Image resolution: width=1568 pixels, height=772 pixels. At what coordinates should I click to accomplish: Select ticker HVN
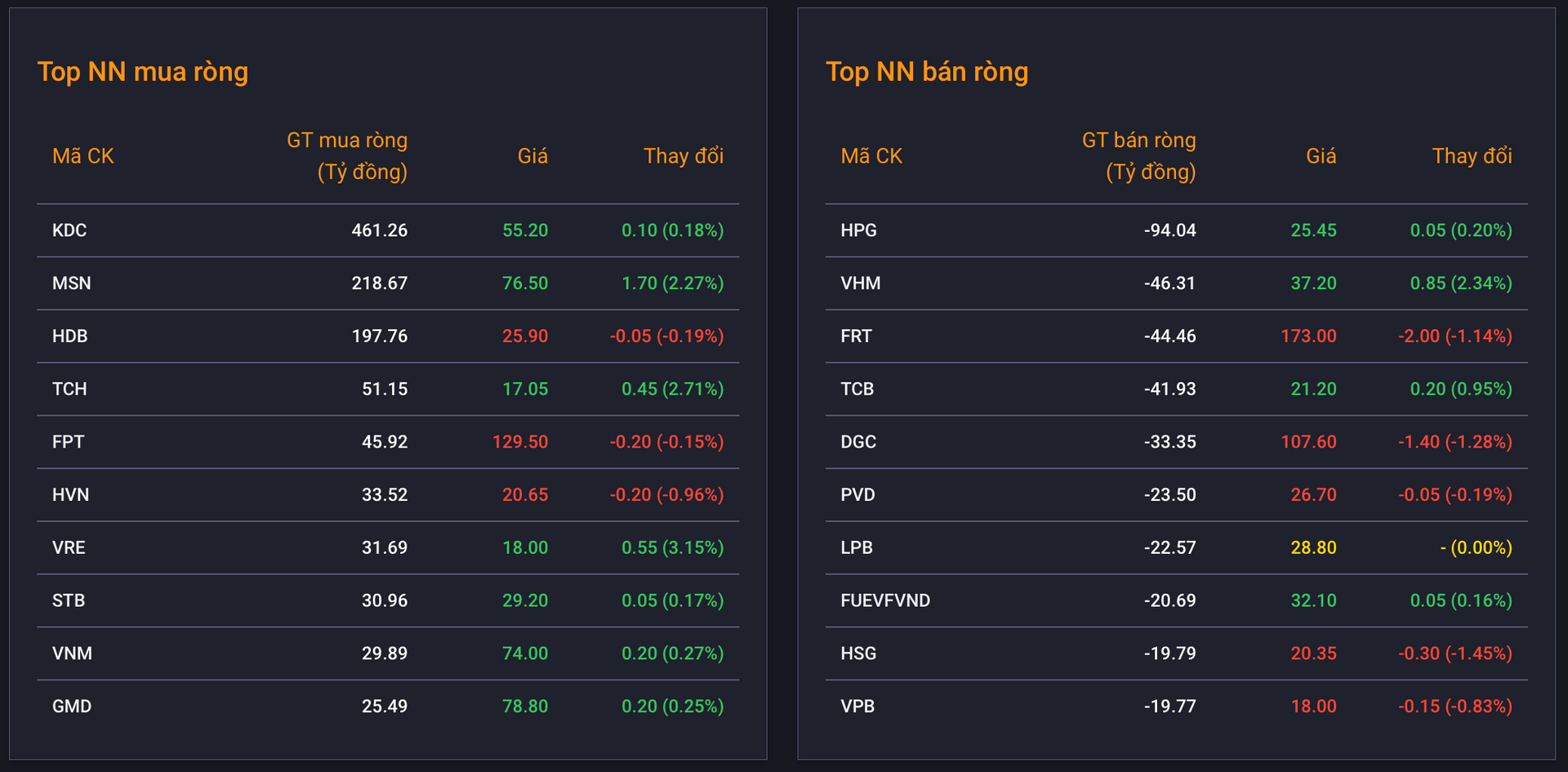click(x=71, y=495)
